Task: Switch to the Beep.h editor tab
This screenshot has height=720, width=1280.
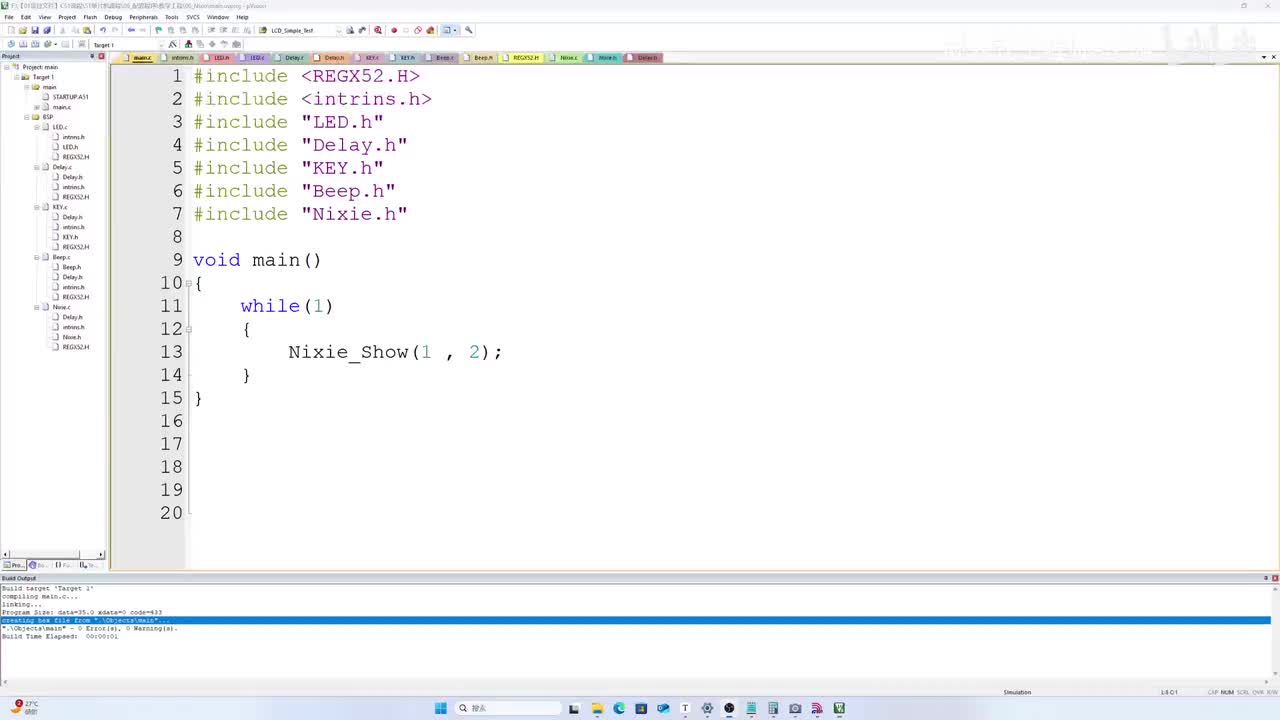Action: (x=482, y=58)
